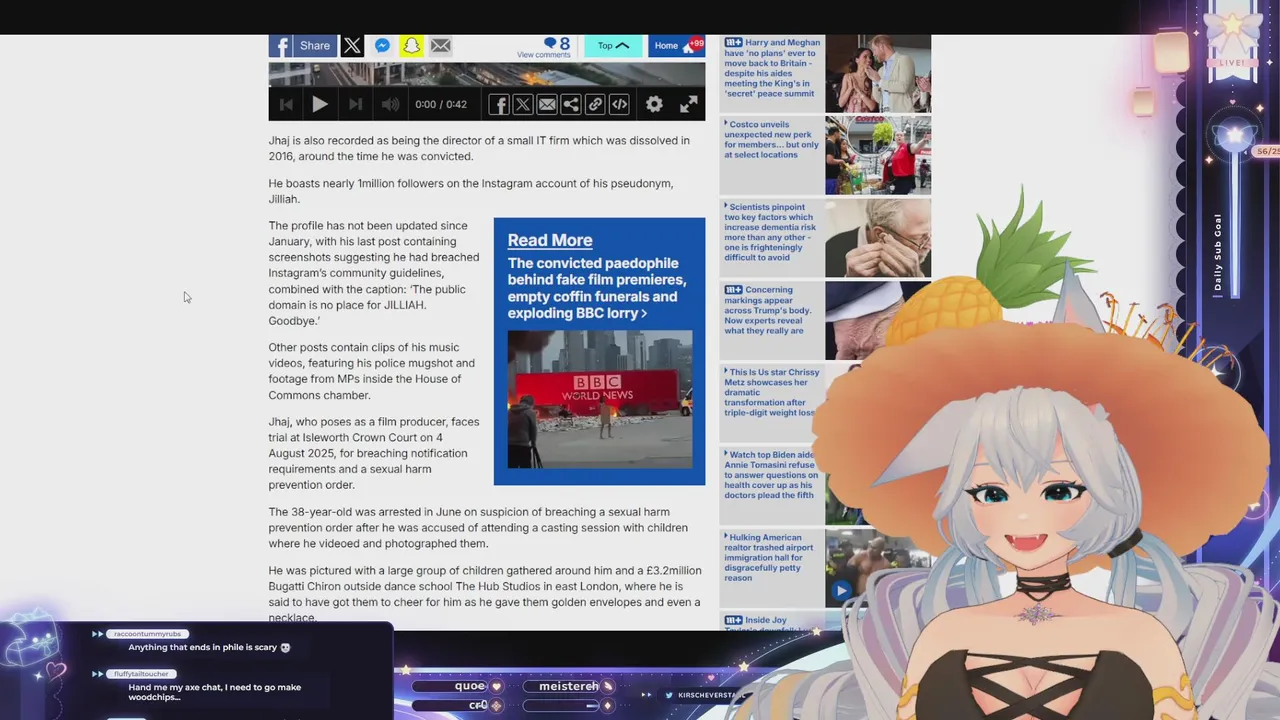Open the dementia story photo thumbnail
Screen dimensions: 1280x720
(878, 238)
